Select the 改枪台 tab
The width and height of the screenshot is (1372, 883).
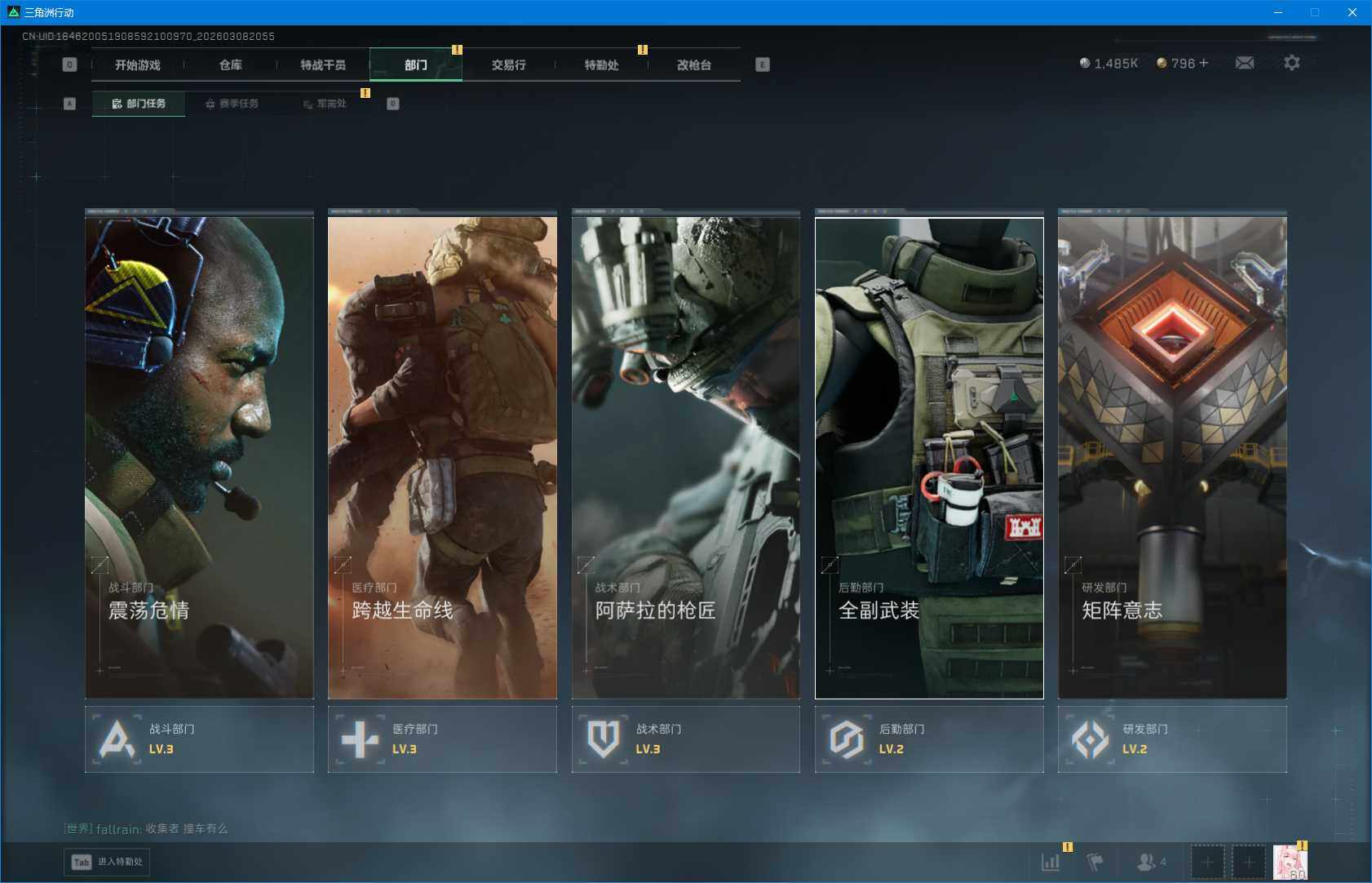tap(693, 64)
